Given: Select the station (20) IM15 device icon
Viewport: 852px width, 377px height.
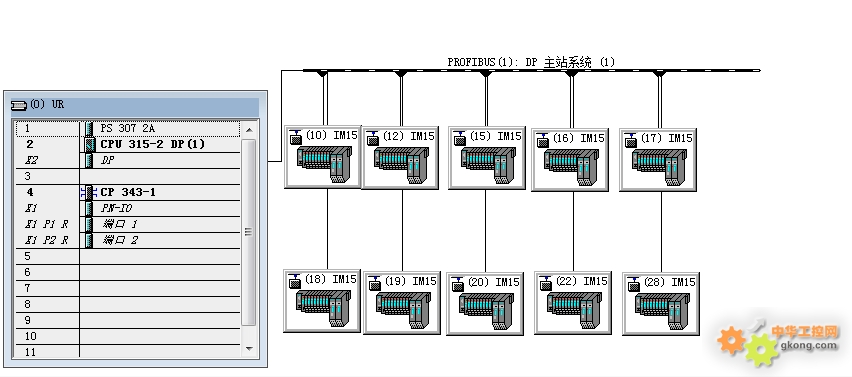Looking at the screenshot, I should point(485,304).
